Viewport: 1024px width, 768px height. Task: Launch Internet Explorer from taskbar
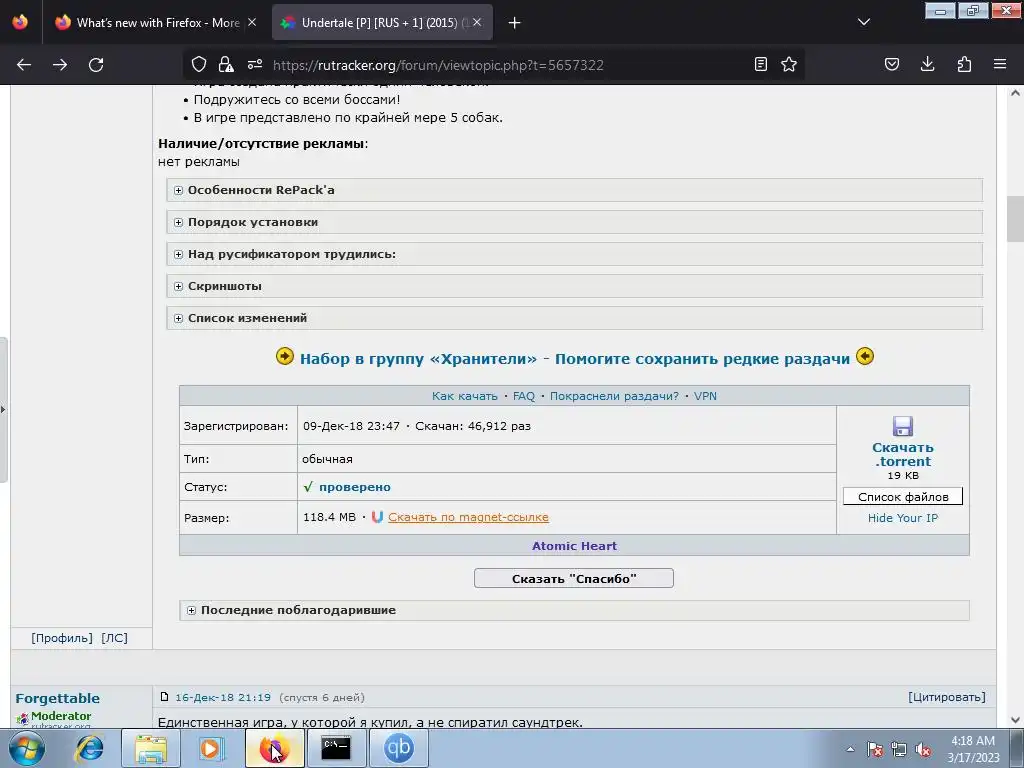click(89, 748)
